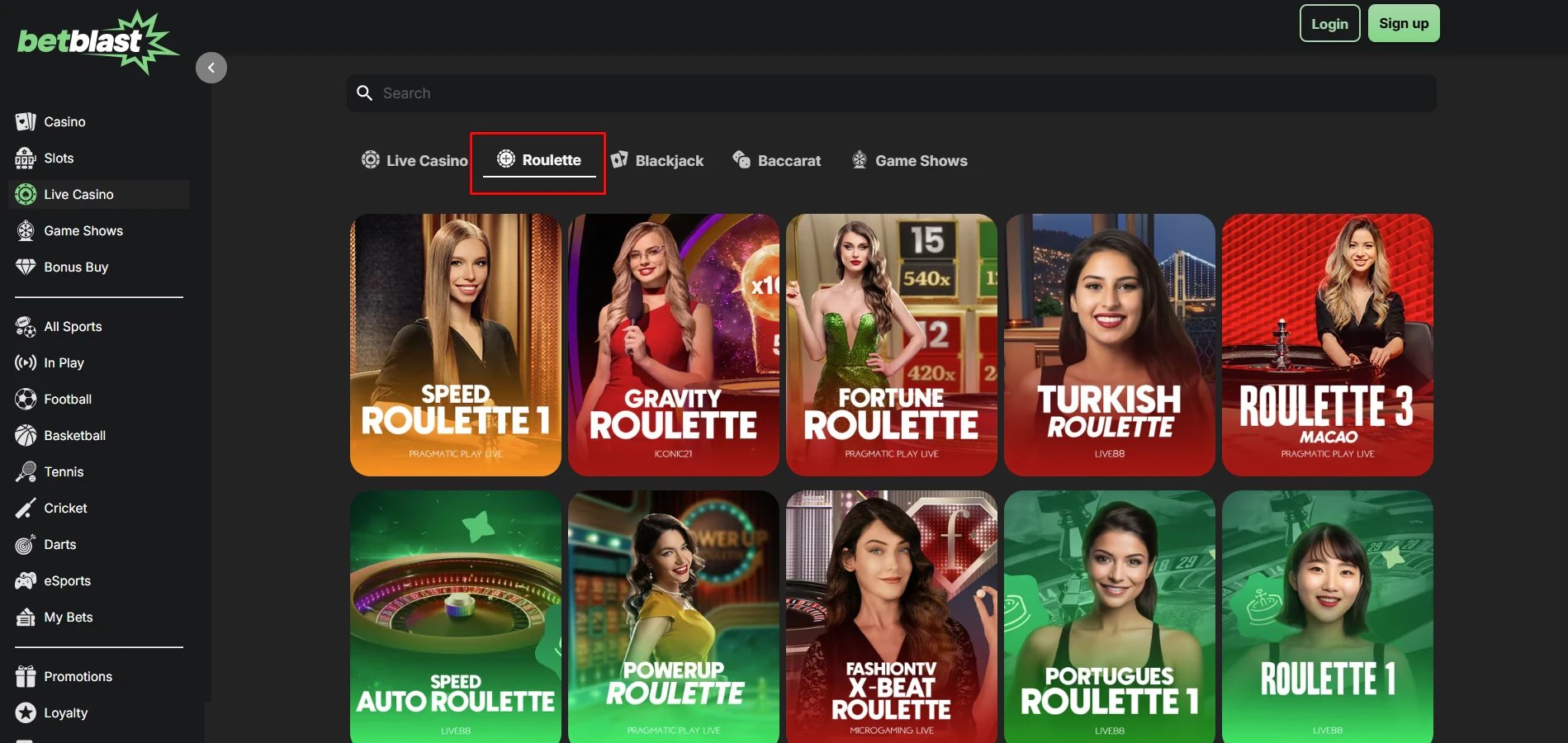Screen dimensions: 1568x743
Task: Click the My Bets icon
Action: click(26, 617)
